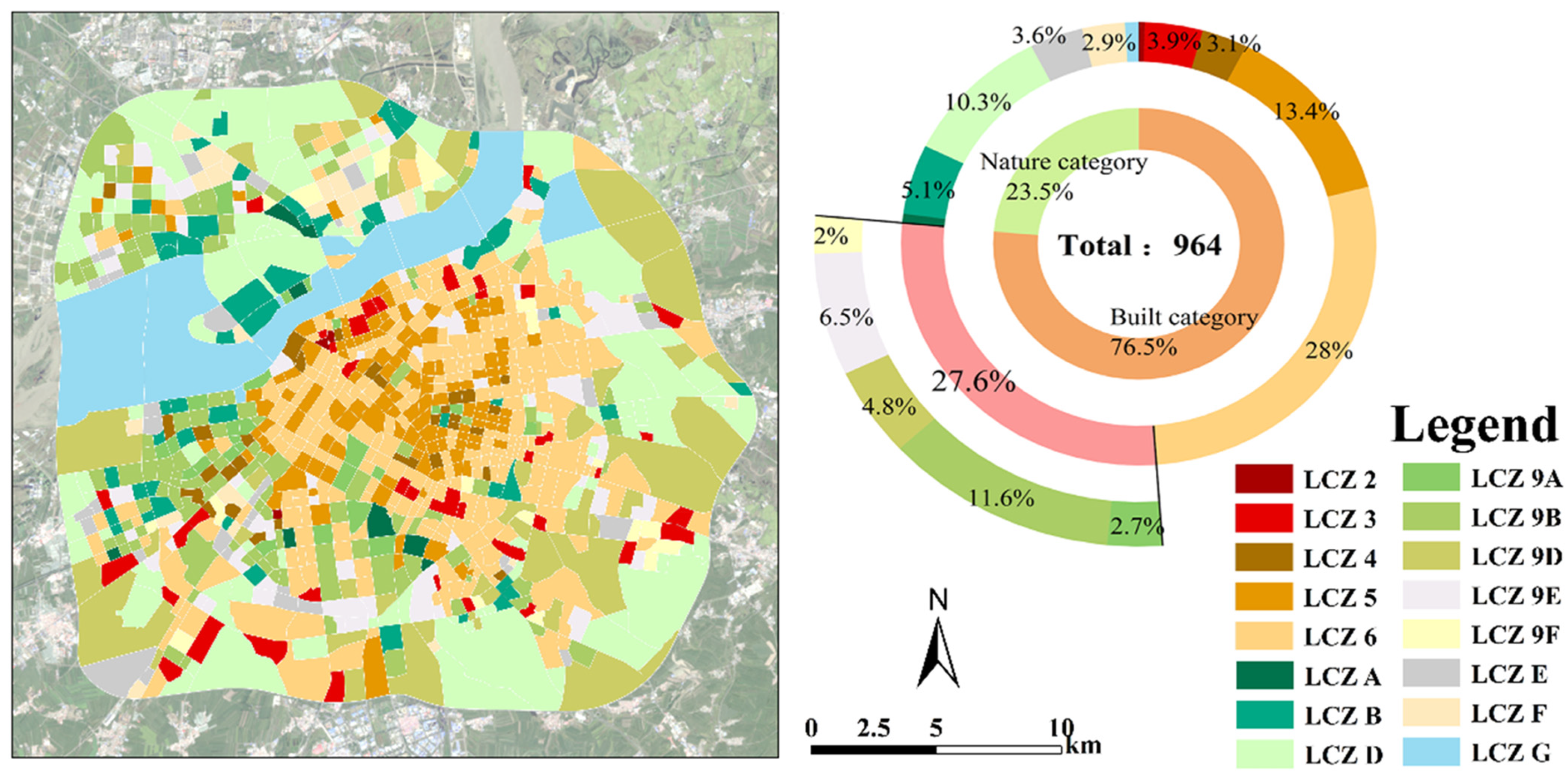Pick the LCZ 6 light orange swatch
The image size is (1568, 775).
(x=1264, y=636)
